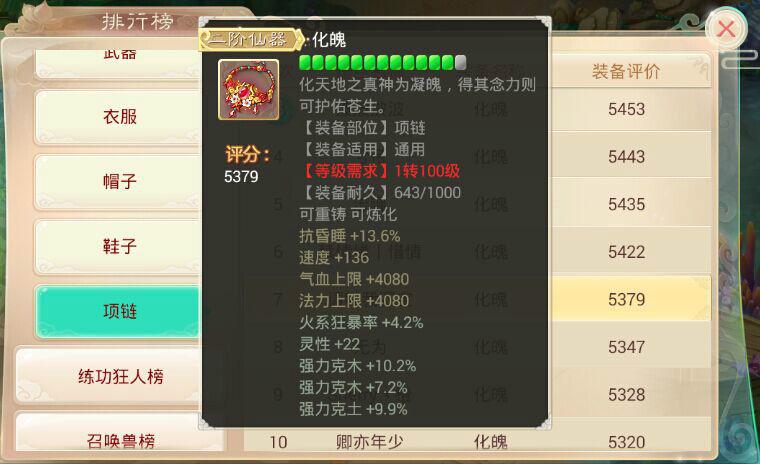The width and height of the screenshot is (760, 464).
Task: Click the 装备评价 column header
Action: [626, 72]
